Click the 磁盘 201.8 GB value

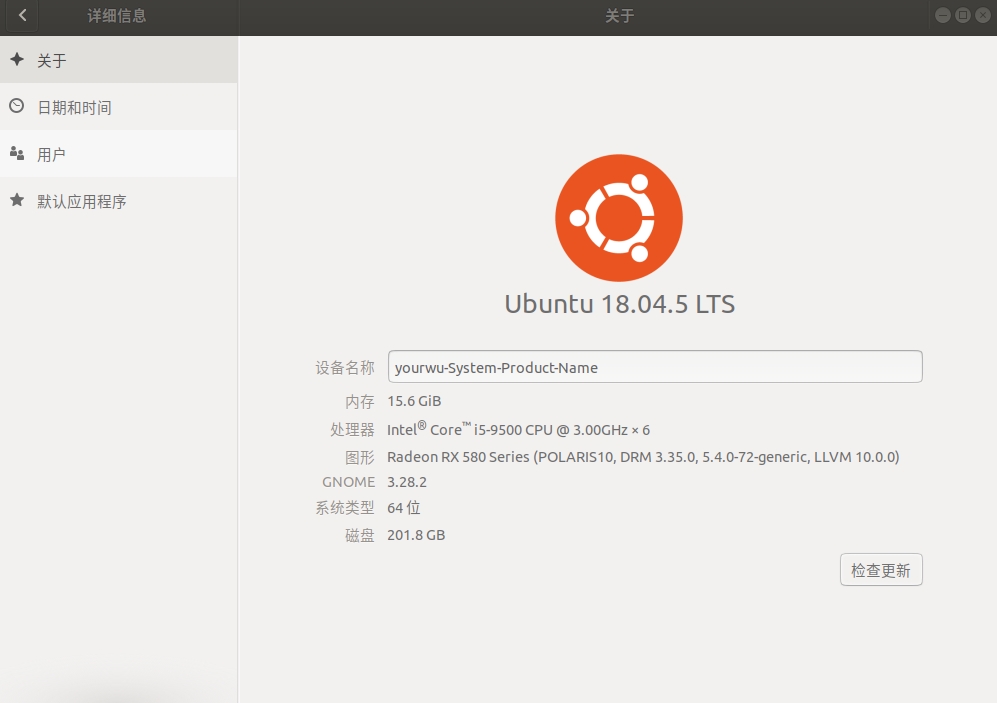coord(416,535)
